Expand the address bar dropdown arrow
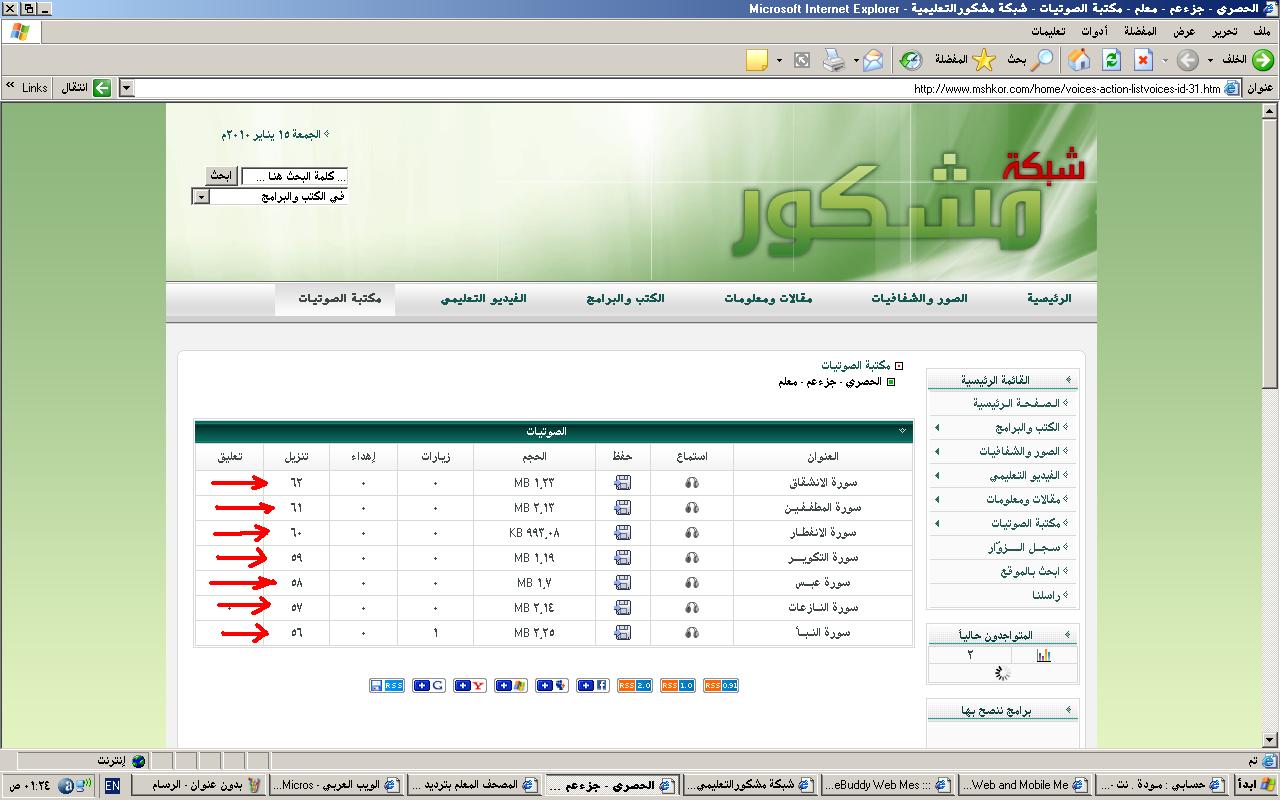 126,88
